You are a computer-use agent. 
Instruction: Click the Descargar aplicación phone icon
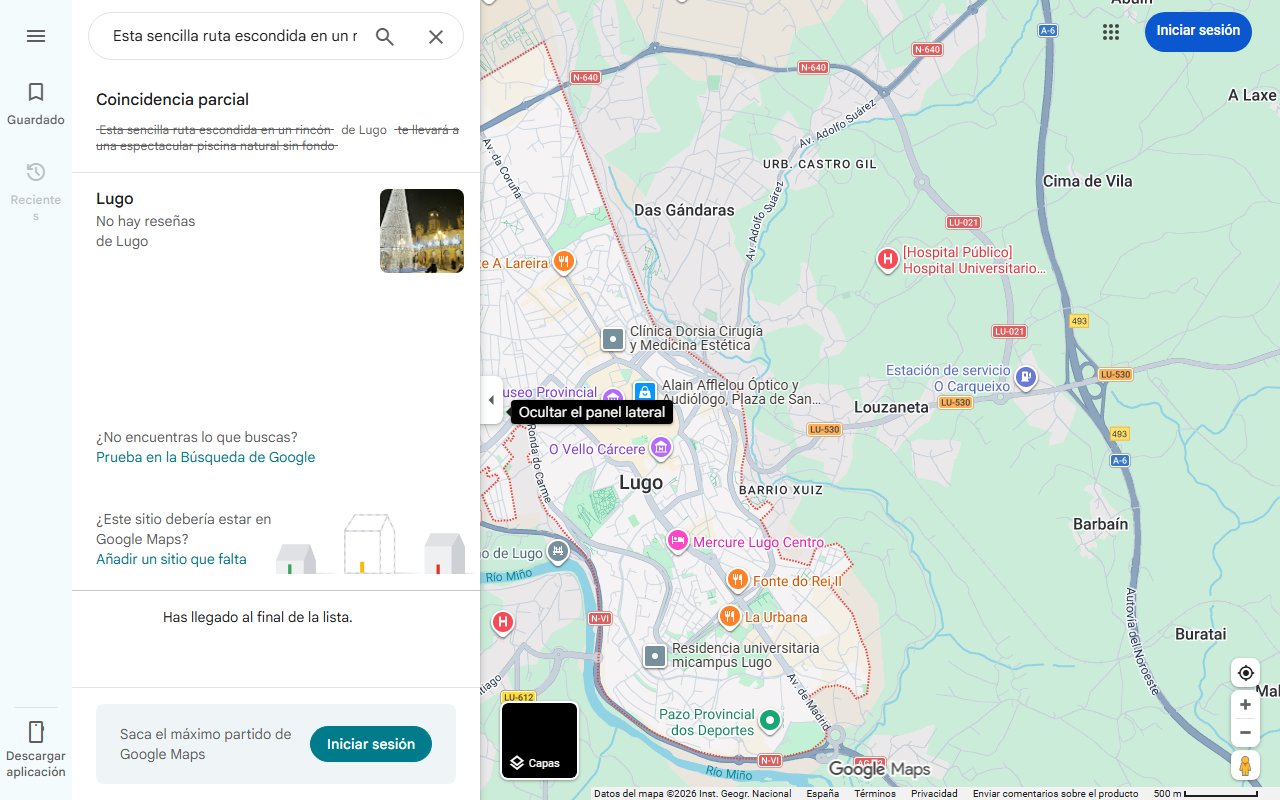pyautogui.click(x=36, y=732)
